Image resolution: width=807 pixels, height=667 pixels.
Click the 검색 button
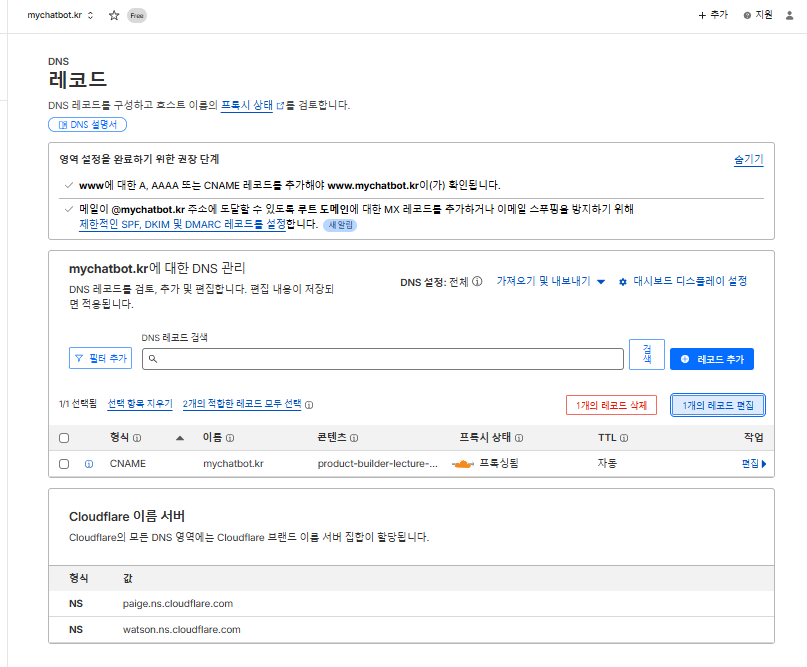click(x=647, y=354)
